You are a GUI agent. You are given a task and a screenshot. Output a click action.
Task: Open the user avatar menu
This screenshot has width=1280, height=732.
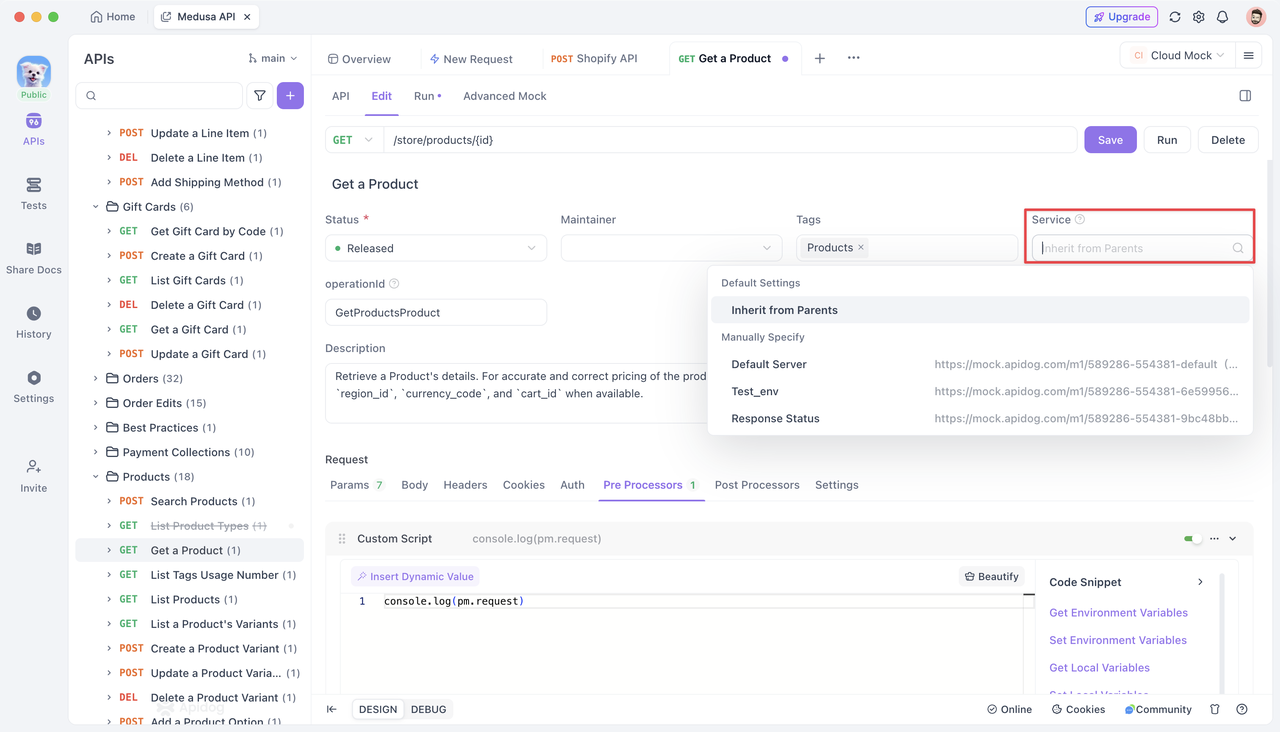coord(1256,17)
